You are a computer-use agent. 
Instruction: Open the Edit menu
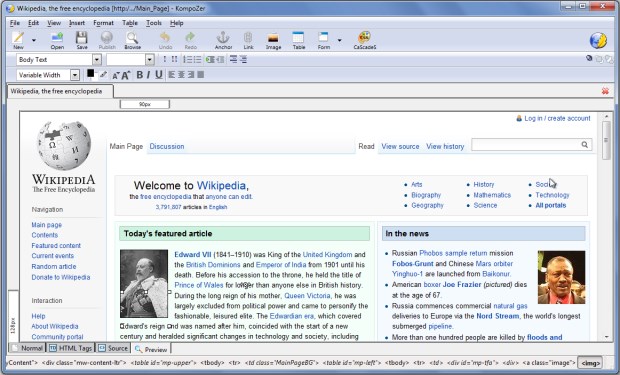click(33, 23)
